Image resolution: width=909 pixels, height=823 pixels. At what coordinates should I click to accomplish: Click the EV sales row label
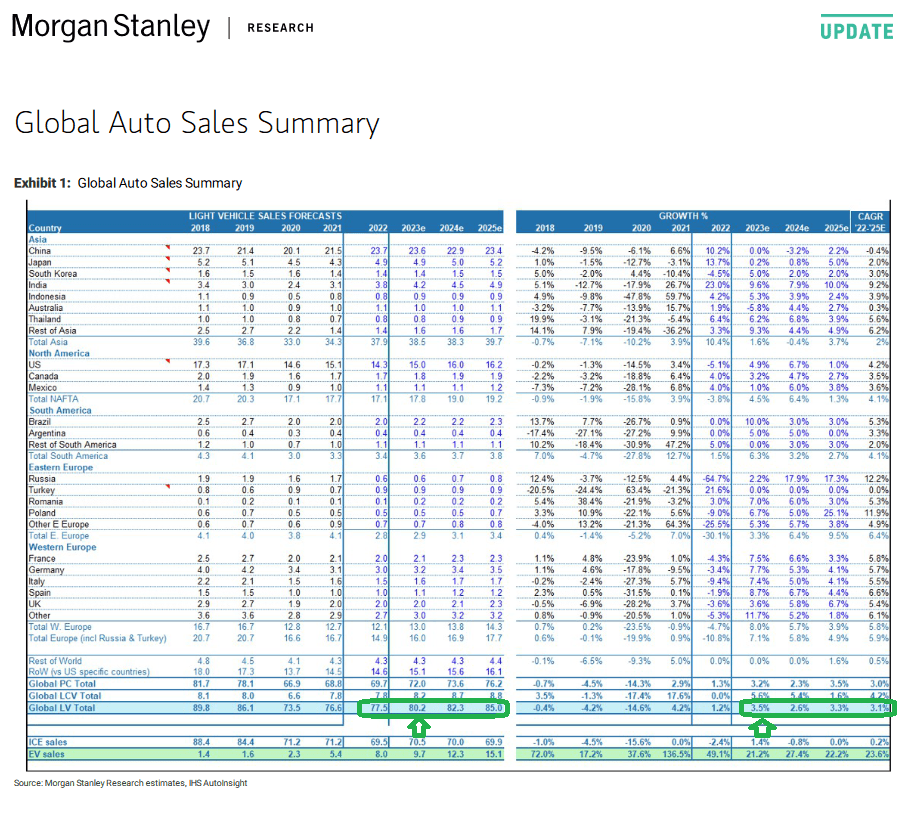tap(46, 755)
